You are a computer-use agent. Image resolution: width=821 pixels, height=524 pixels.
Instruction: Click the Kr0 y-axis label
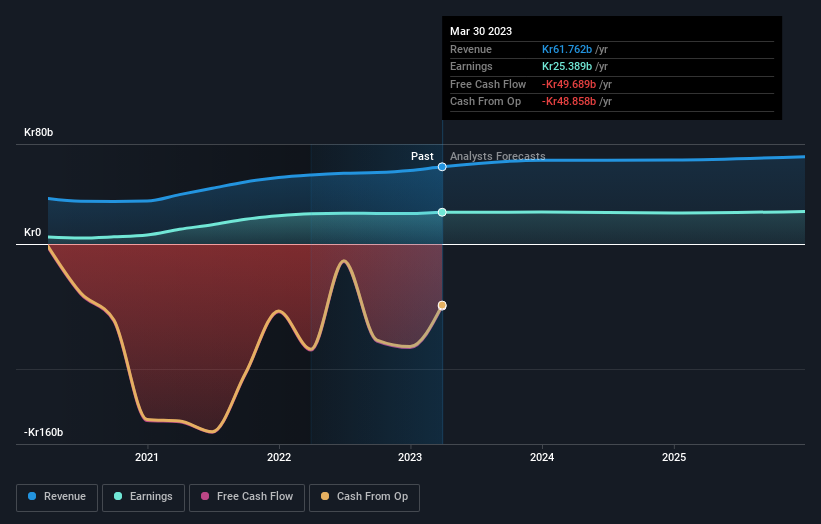[x=32, y=232]
